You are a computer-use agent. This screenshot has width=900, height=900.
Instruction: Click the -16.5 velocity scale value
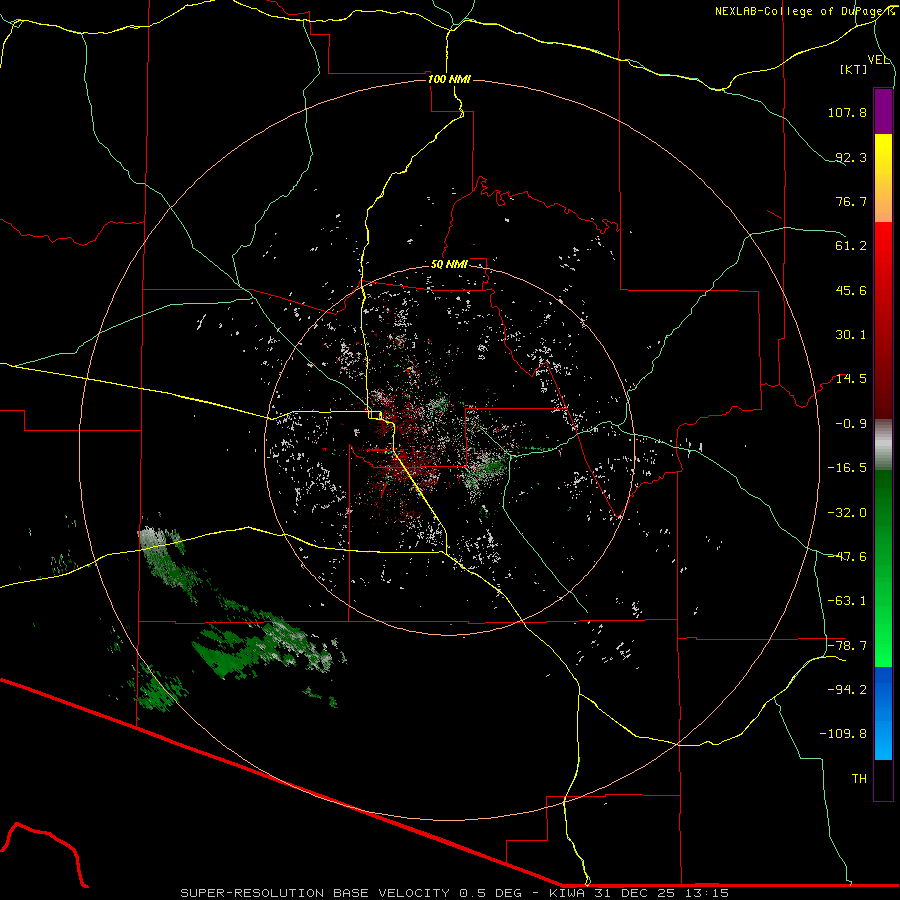point(847,468)
